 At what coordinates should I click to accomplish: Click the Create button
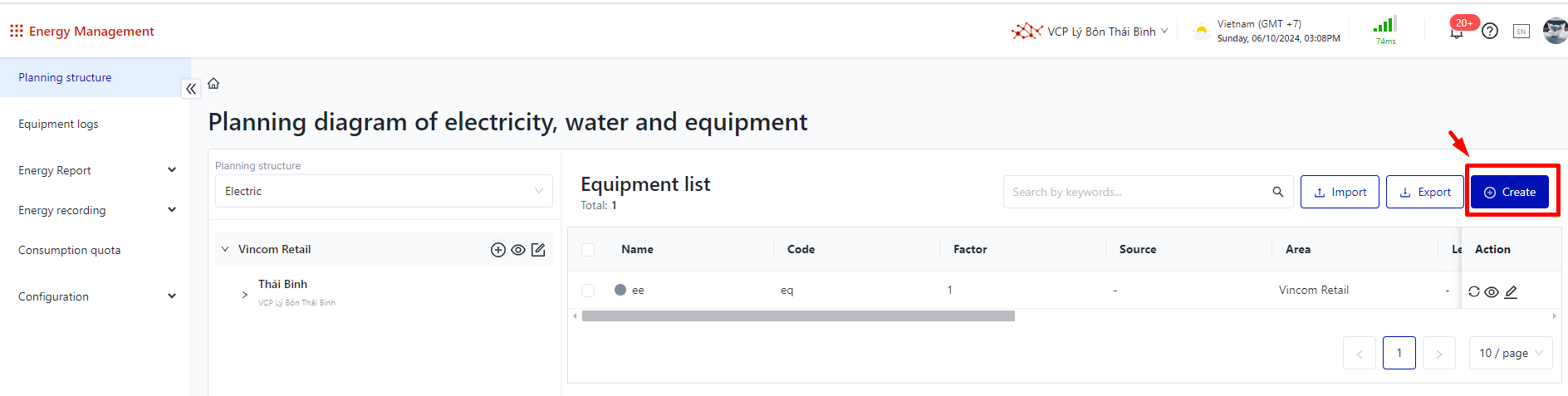coord(1510,192)
